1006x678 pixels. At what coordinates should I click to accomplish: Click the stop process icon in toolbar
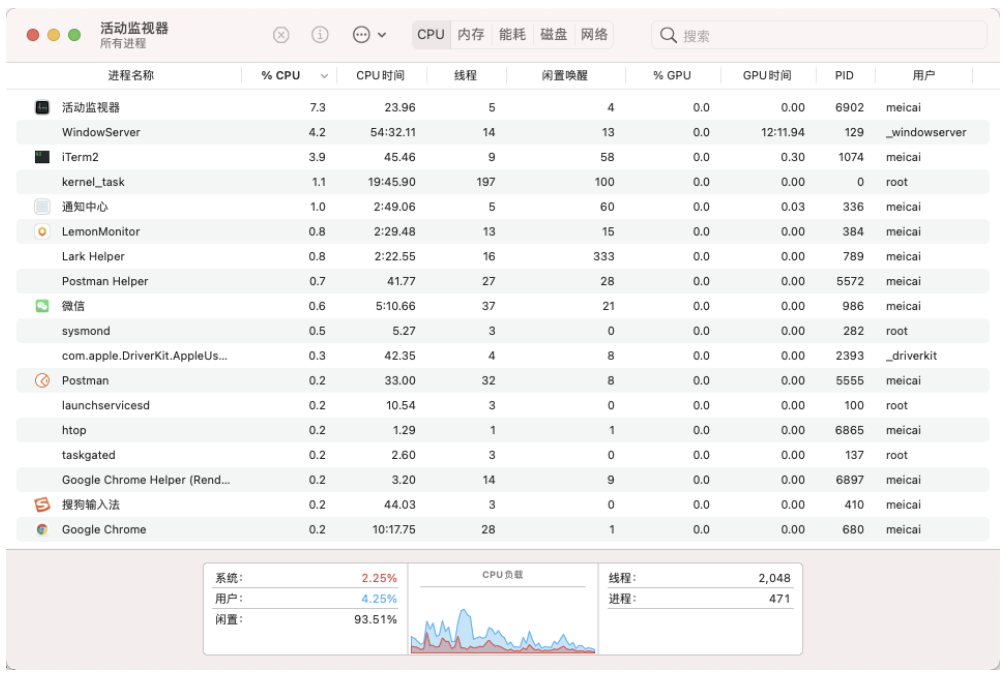[x=281, y=35]
